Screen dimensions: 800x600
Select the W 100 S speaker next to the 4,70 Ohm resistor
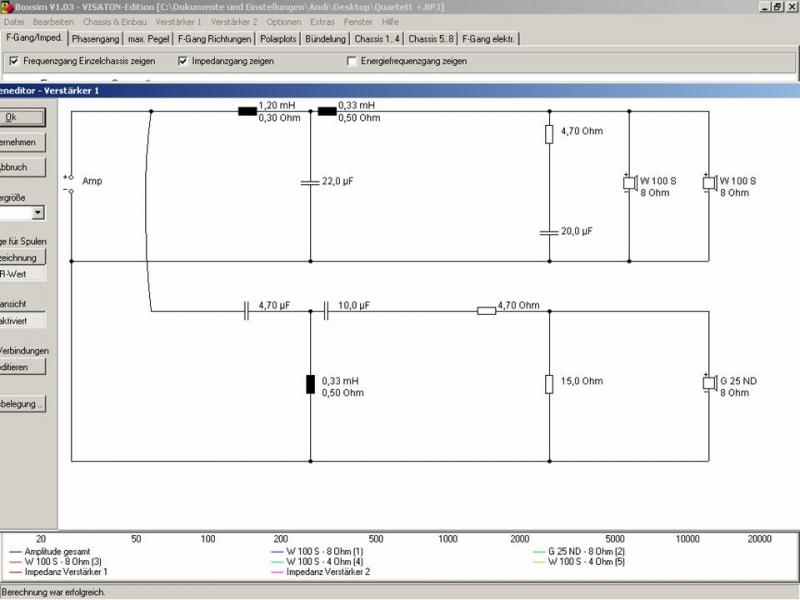pos(631,182)
